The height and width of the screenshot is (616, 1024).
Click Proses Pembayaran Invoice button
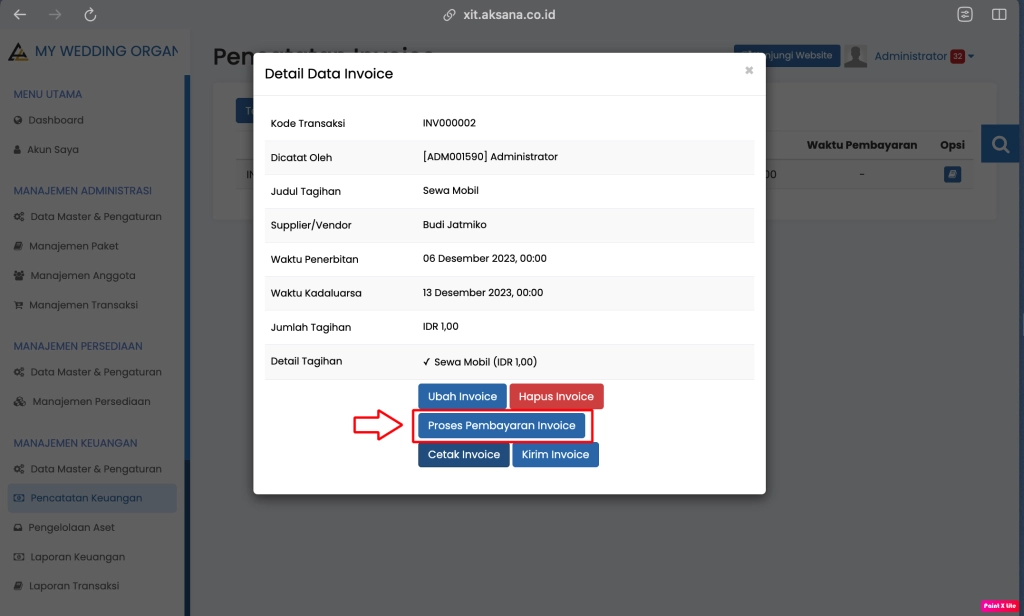pyautogui.click(x=501, y=426)
